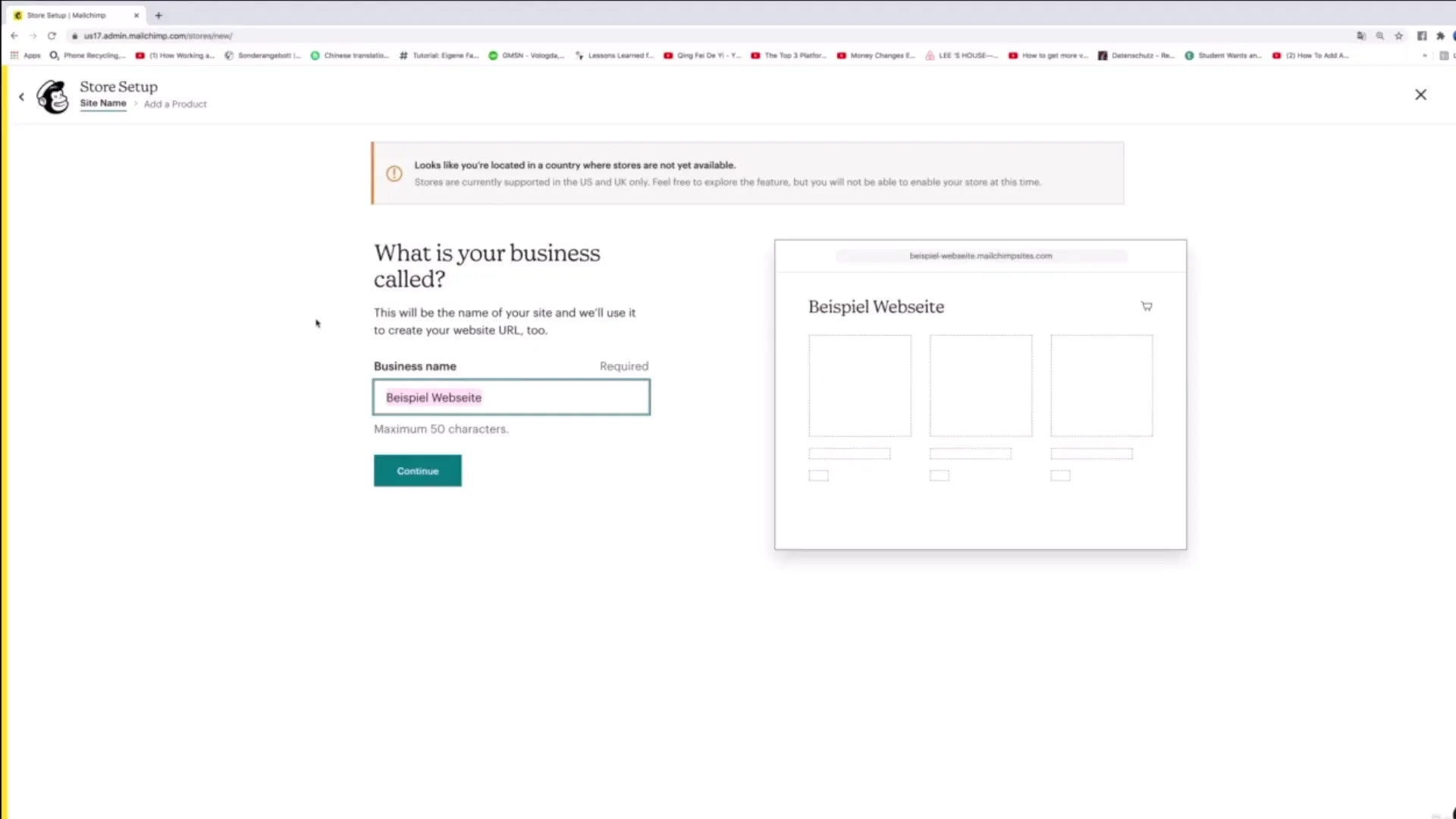The width and height of the screenshot is (1456, 819).
Task: Open the How Working bookmark
Action: (x=175, y=55)
